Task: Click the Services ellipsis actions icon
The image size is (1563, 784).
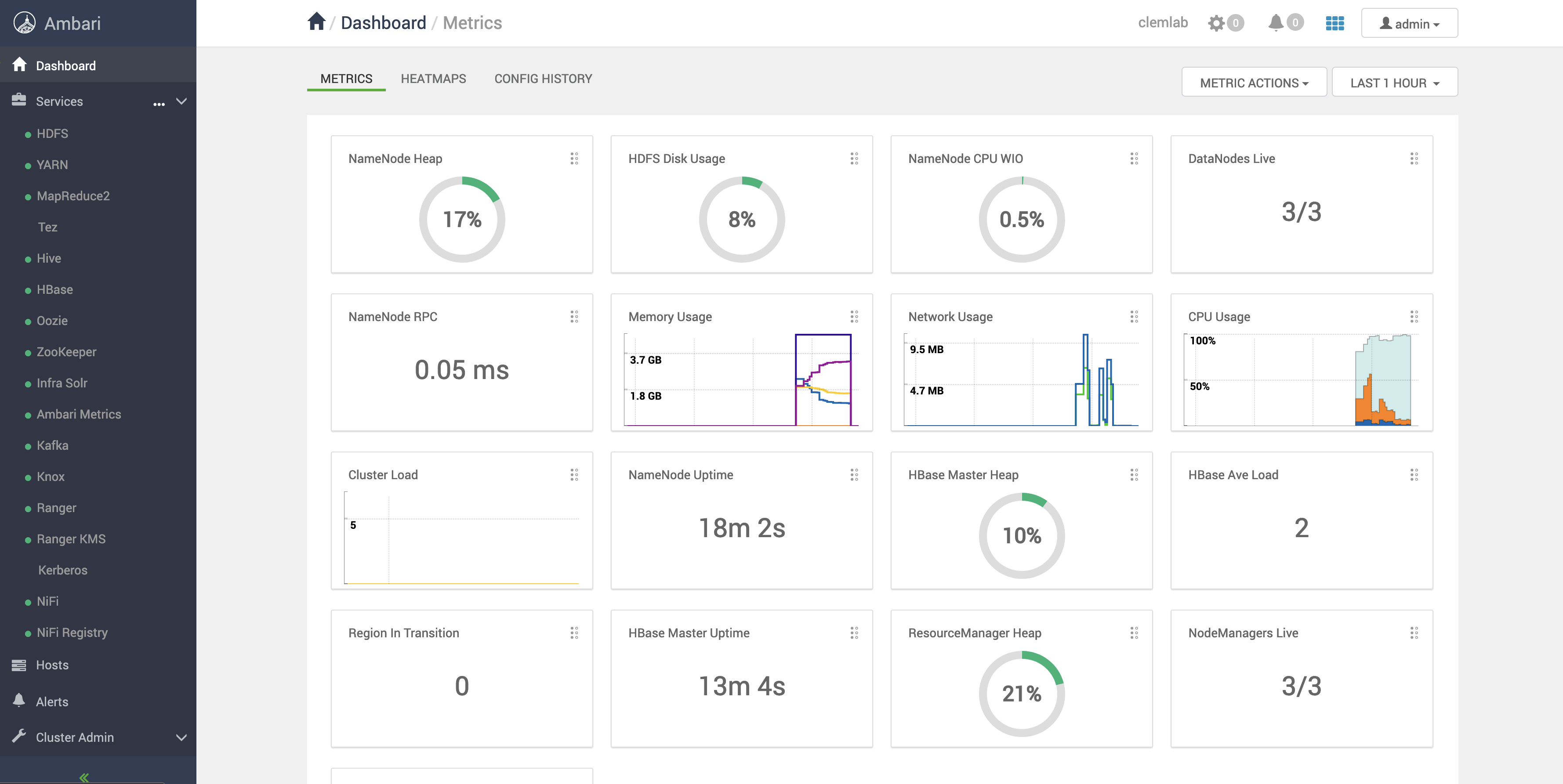Action: [x=159, y=103]
